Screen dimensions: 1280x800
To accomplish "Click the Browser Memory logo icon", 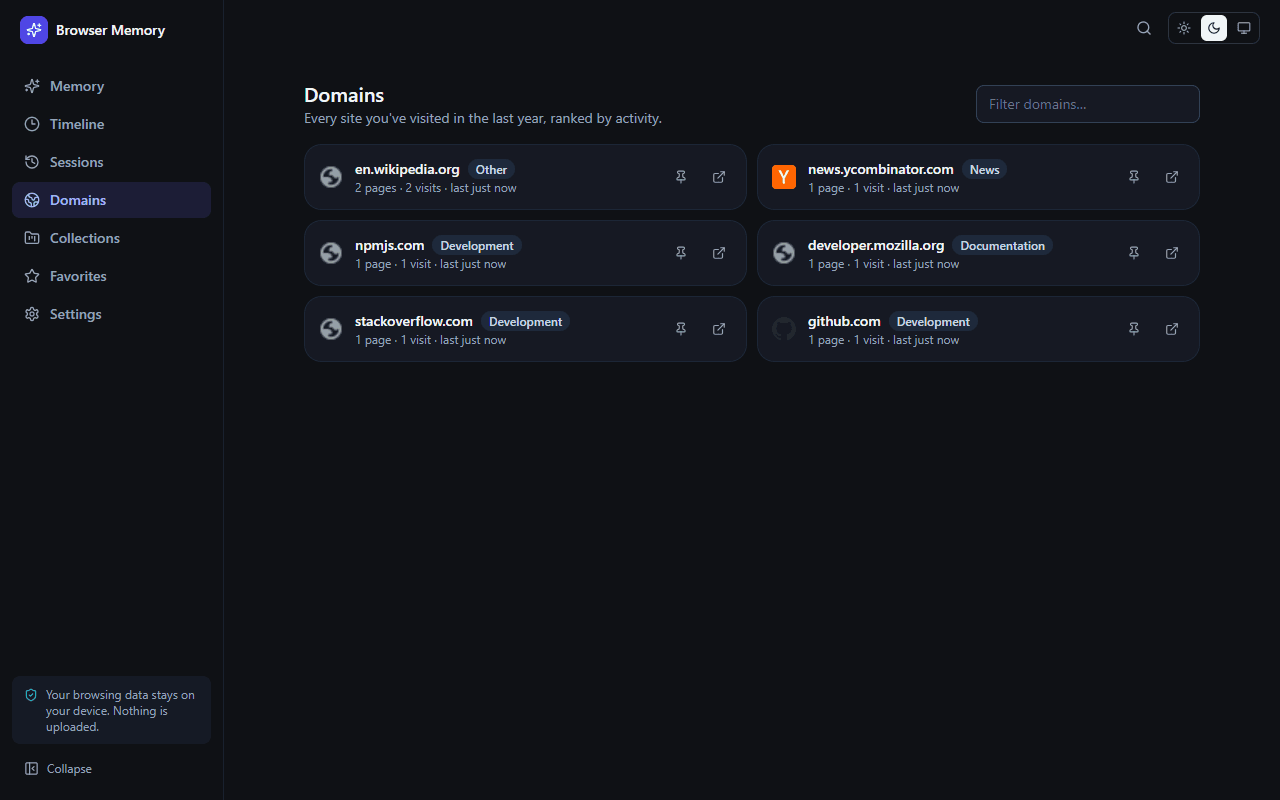I will 34,30.
